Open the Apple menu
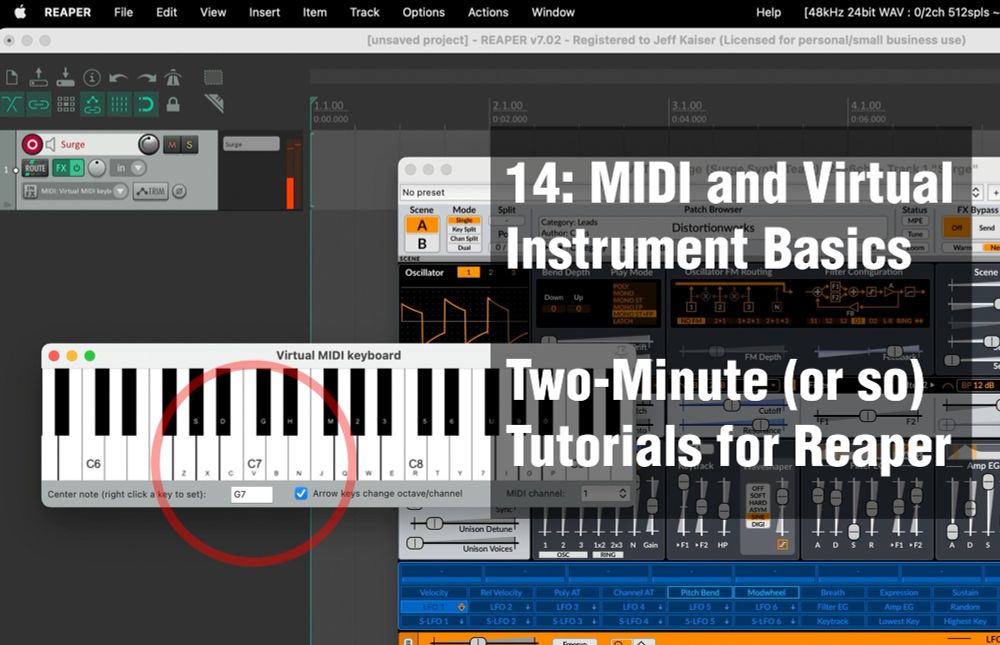1000x645 pixels. click(x=20, y=12)
